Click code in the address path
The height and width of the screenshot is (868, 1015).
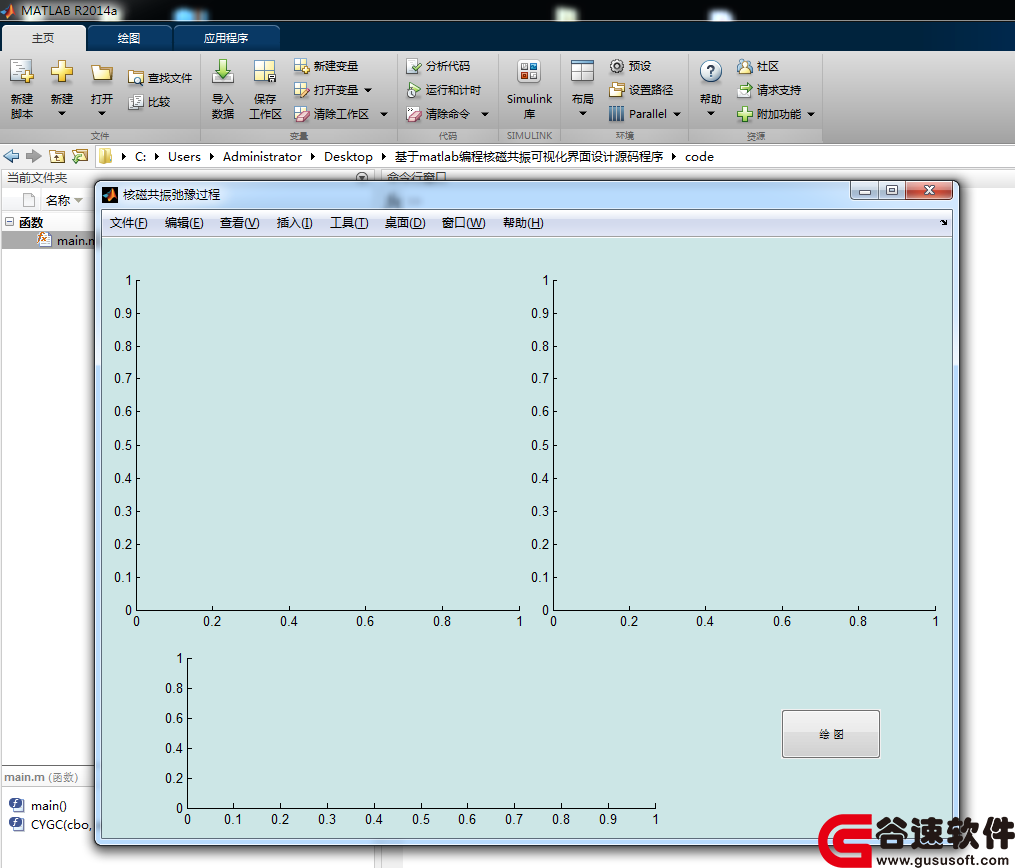[x=699, y=157]
